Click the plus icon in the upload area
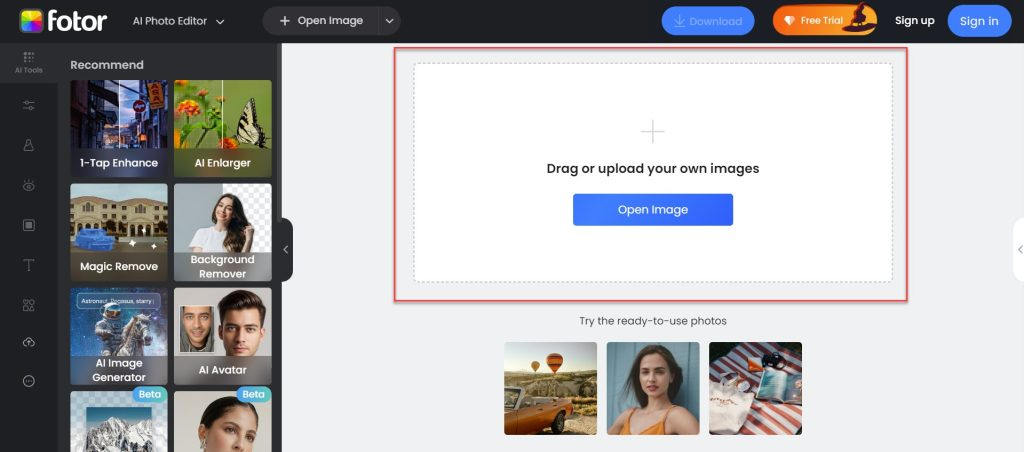 [x=652, y=132]
